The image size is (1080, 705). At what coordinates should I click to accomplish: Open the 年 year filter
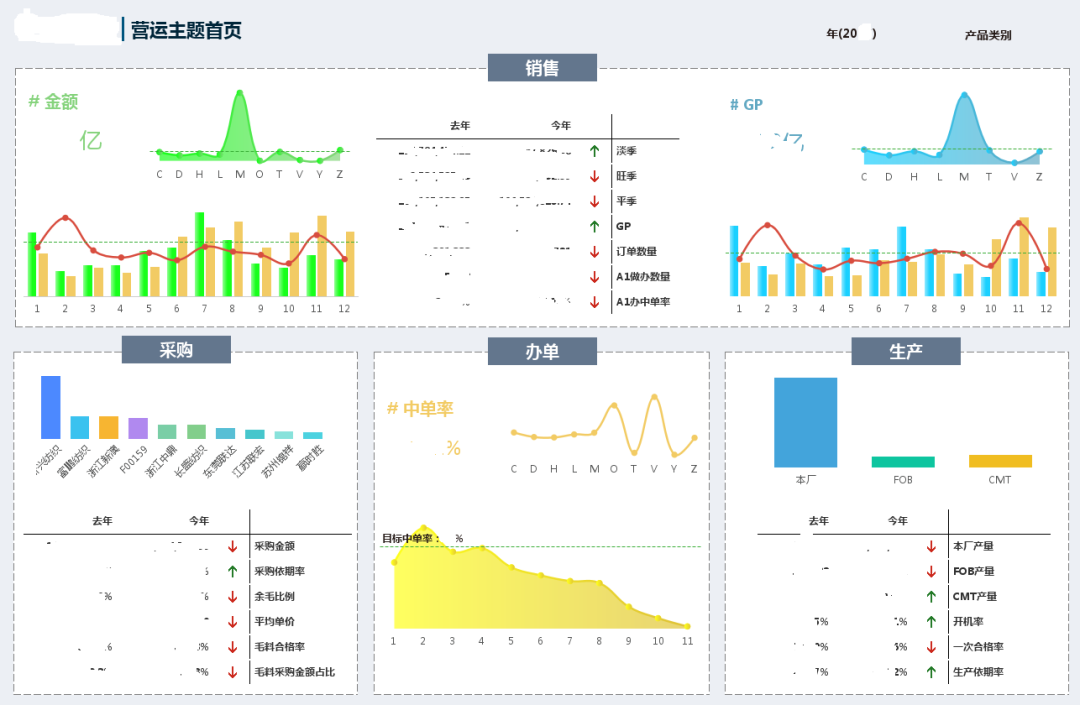pyautogui.click(x=851, y=33)
